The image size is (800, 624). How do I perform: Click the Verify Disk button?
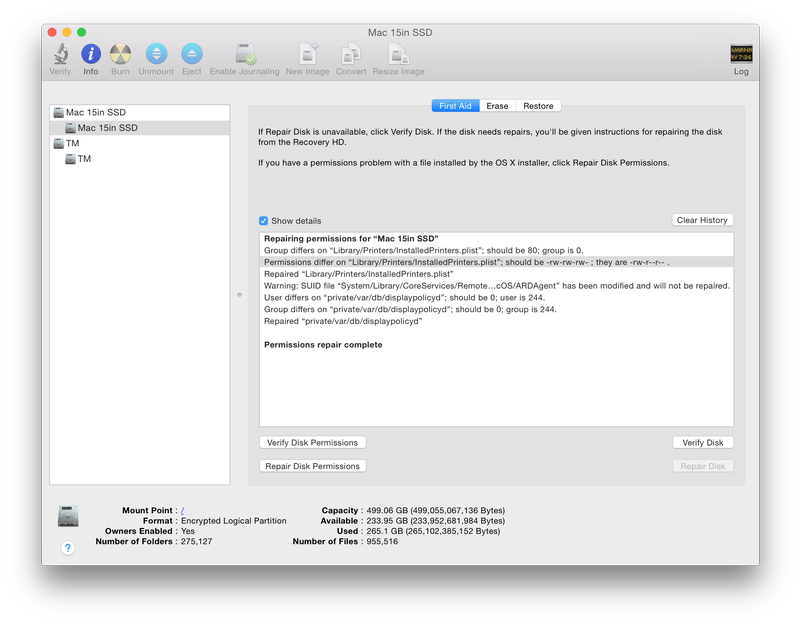click(703, 442)
